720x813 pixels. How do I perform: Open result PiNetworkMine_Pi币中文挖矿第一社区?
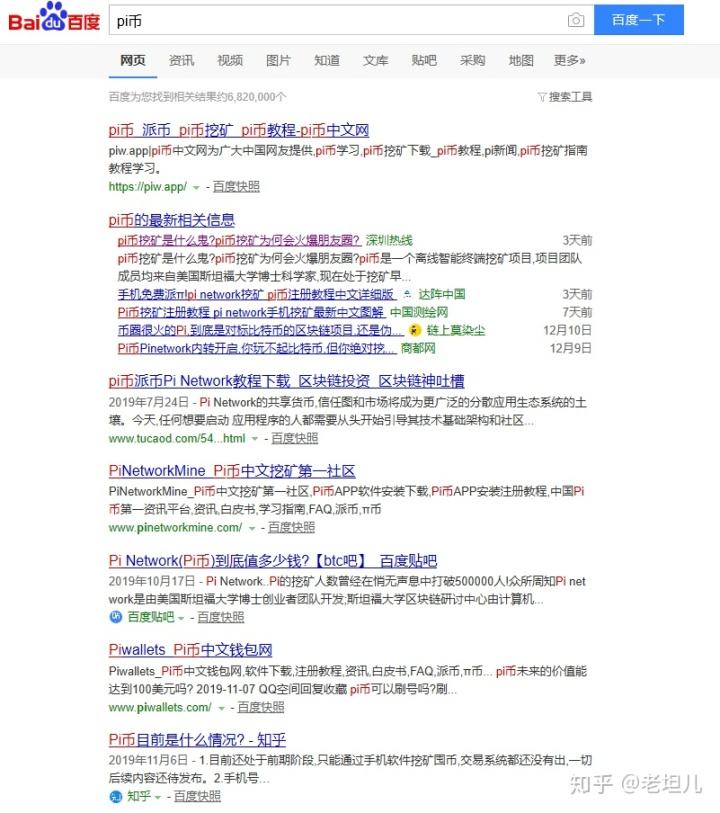pos(232,471)
